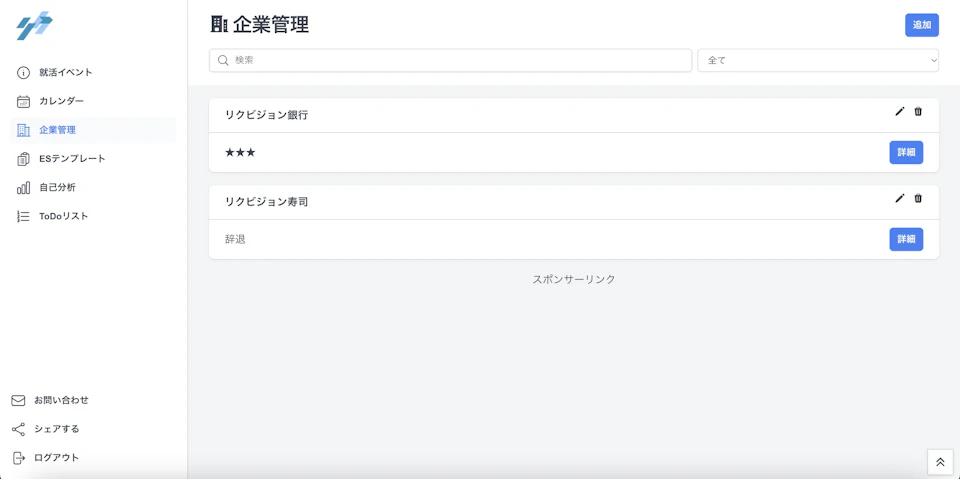Click the bar chart icon beside 自己分析
The height and width of the screenshot is (479, 960).
pyautogui.click(x=23, y=188)
